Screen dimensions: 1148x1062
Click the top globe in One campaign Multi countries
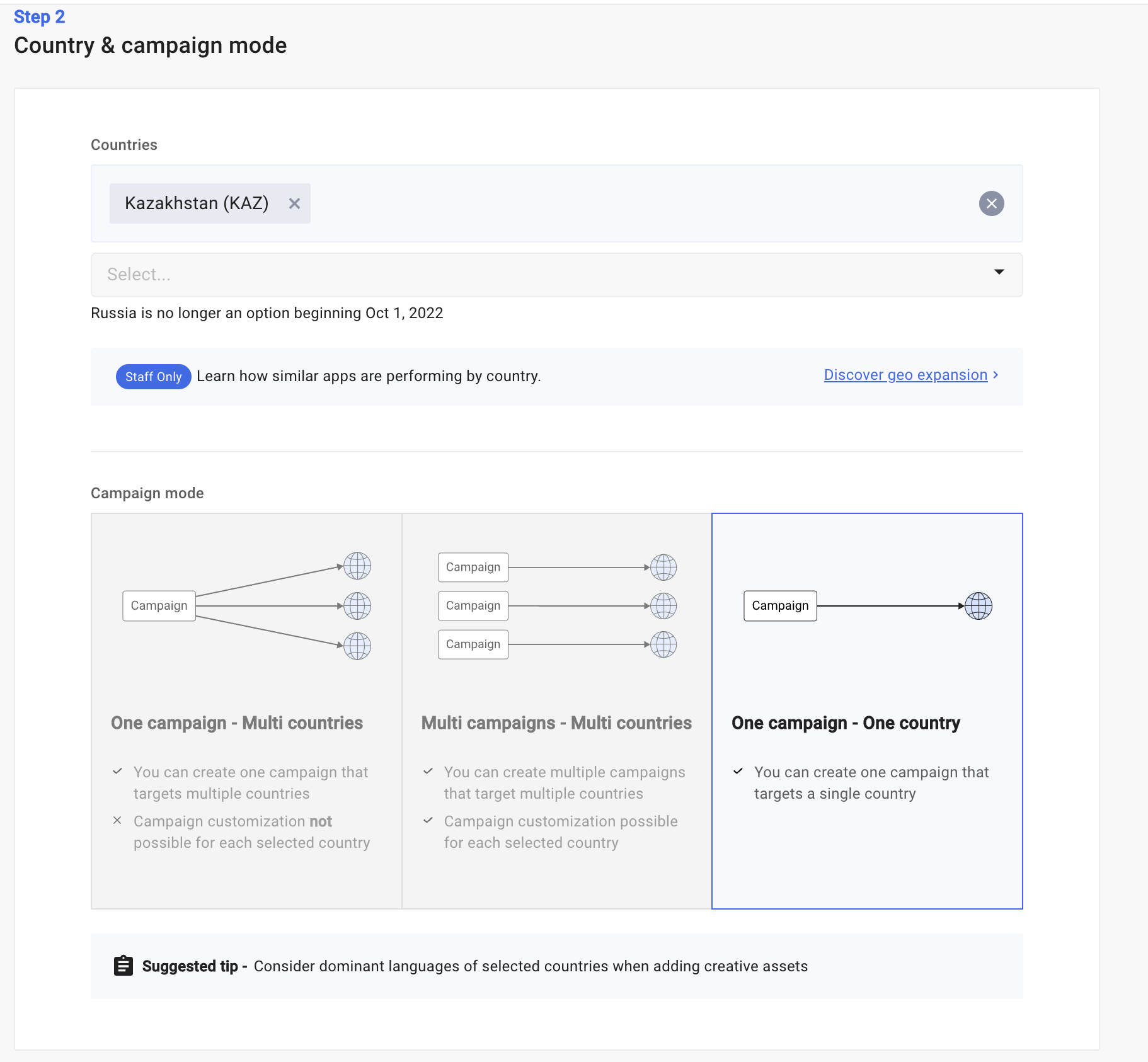pos(357,566)
